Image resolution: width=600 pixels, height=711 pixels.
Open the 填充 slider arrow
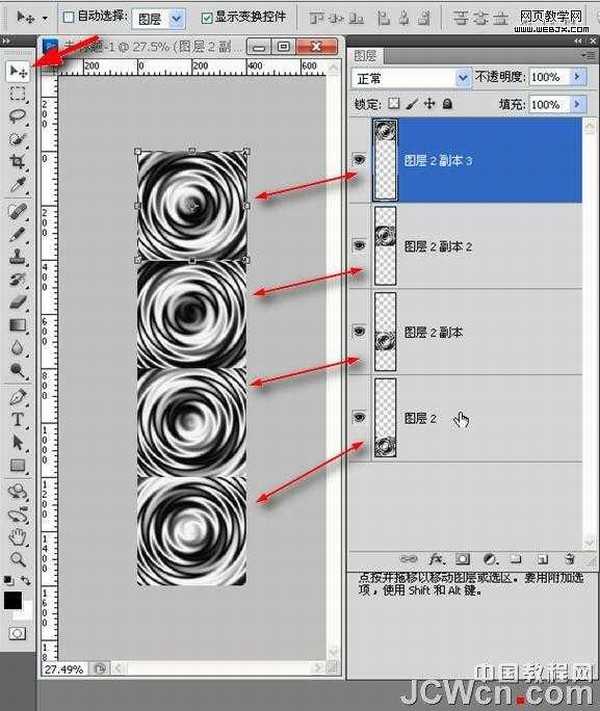coord(577,104)
